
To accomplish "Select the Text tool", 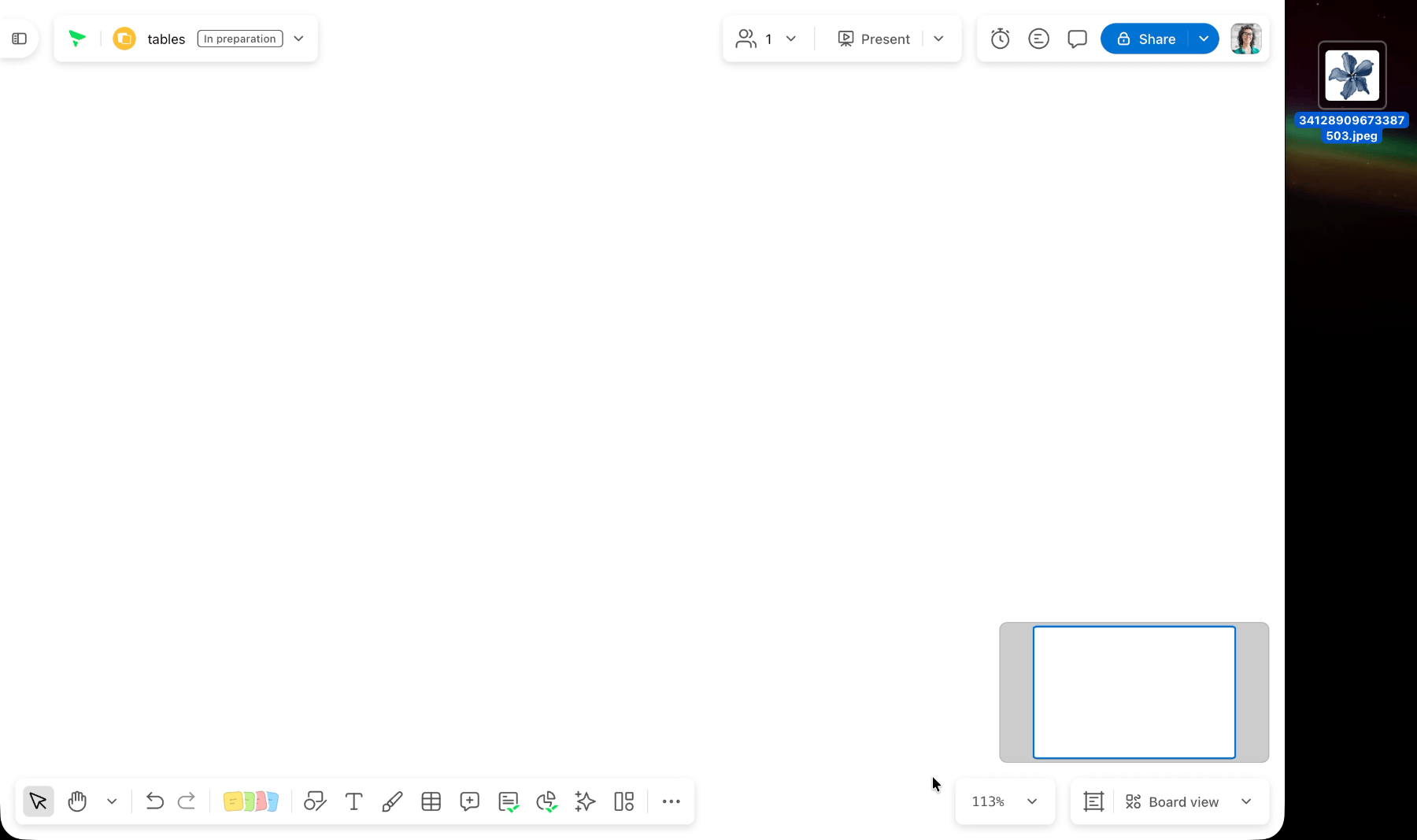I will coord(354,801).
